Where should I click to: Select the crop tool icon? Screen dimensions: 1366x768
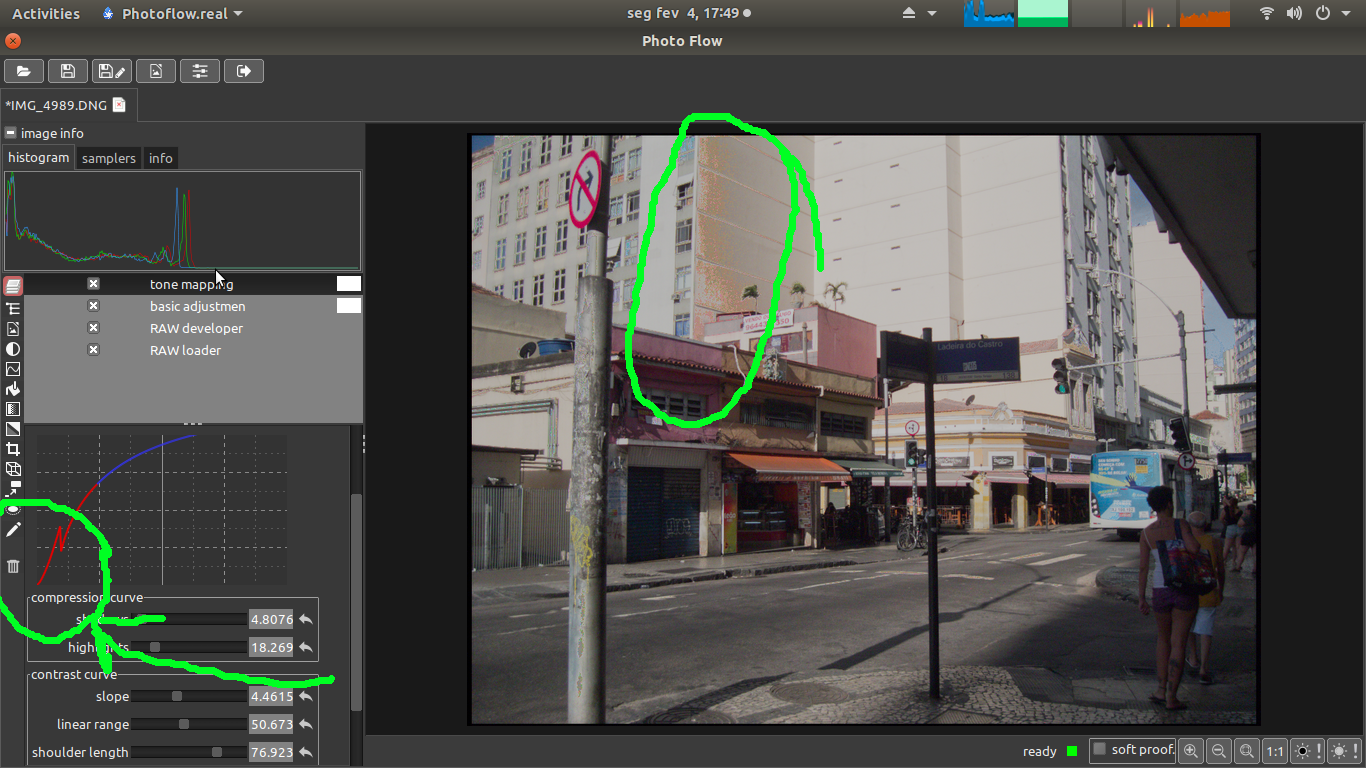[x=13, y=449]
